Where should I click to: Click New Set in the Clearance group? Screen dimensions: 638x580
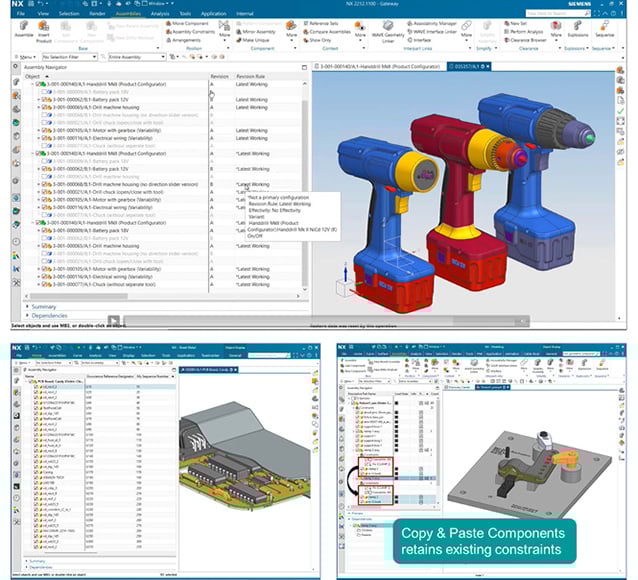(x=515, y=24)
